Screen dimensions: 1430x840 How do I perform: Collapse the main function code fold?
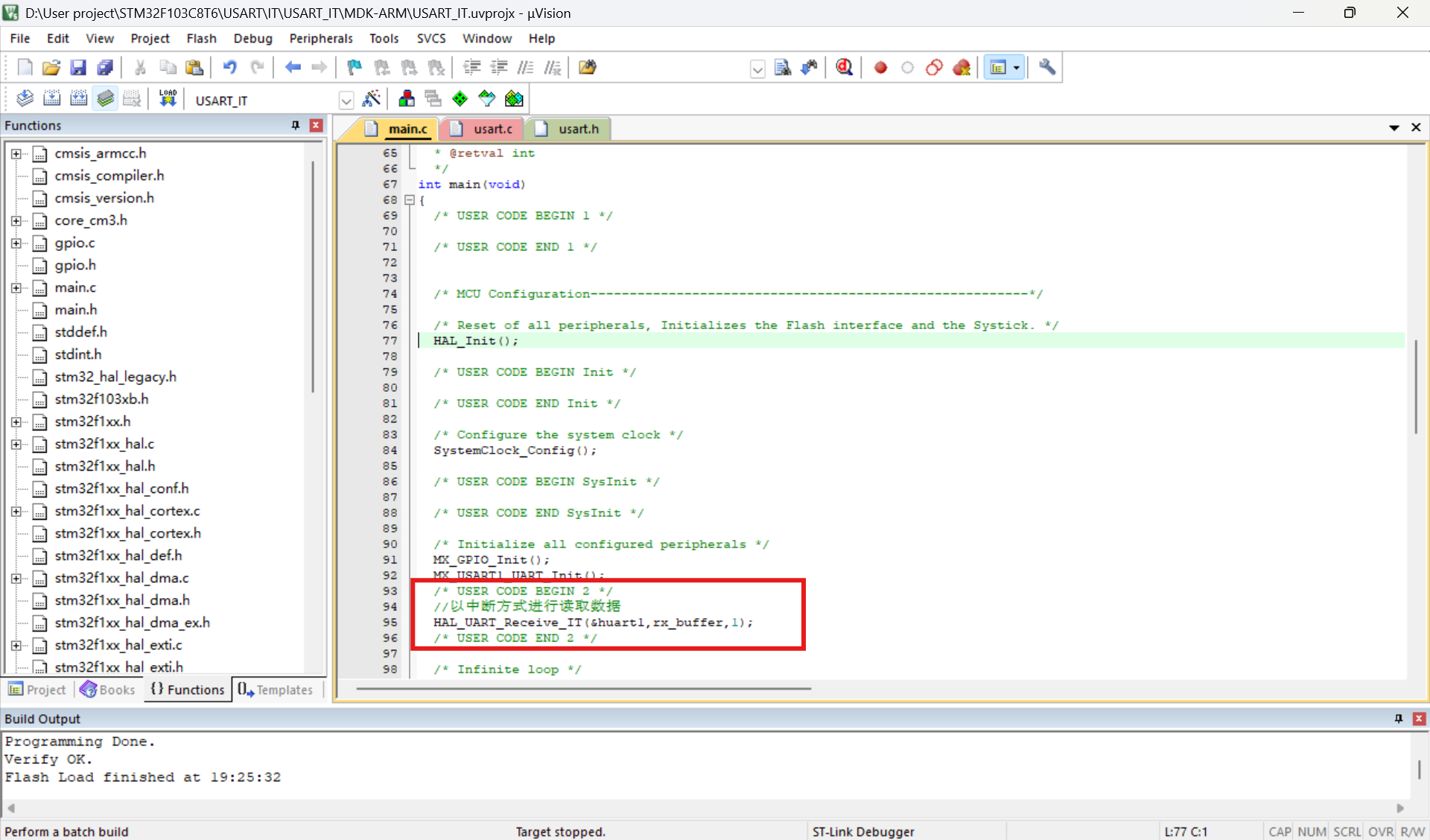(x=409, y=200)
